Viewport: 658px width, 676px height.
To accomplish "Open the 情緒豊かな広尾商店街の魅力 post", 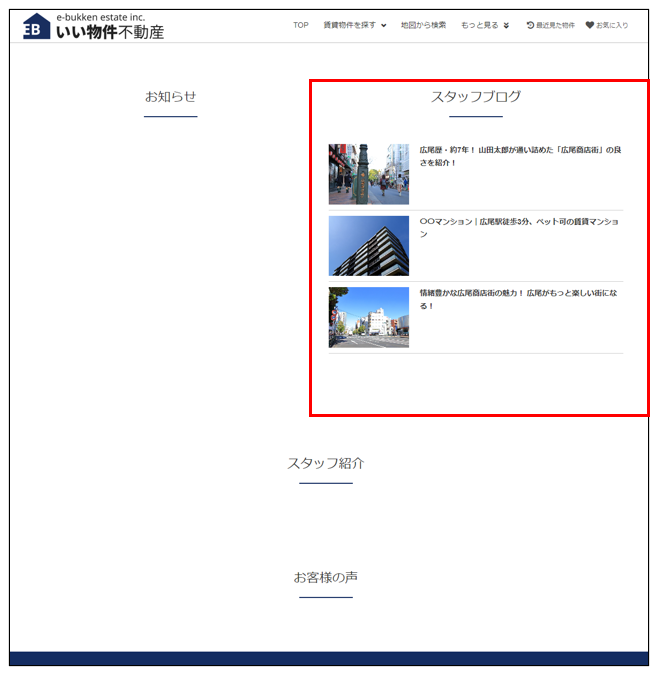I will (x=520, y=299).
